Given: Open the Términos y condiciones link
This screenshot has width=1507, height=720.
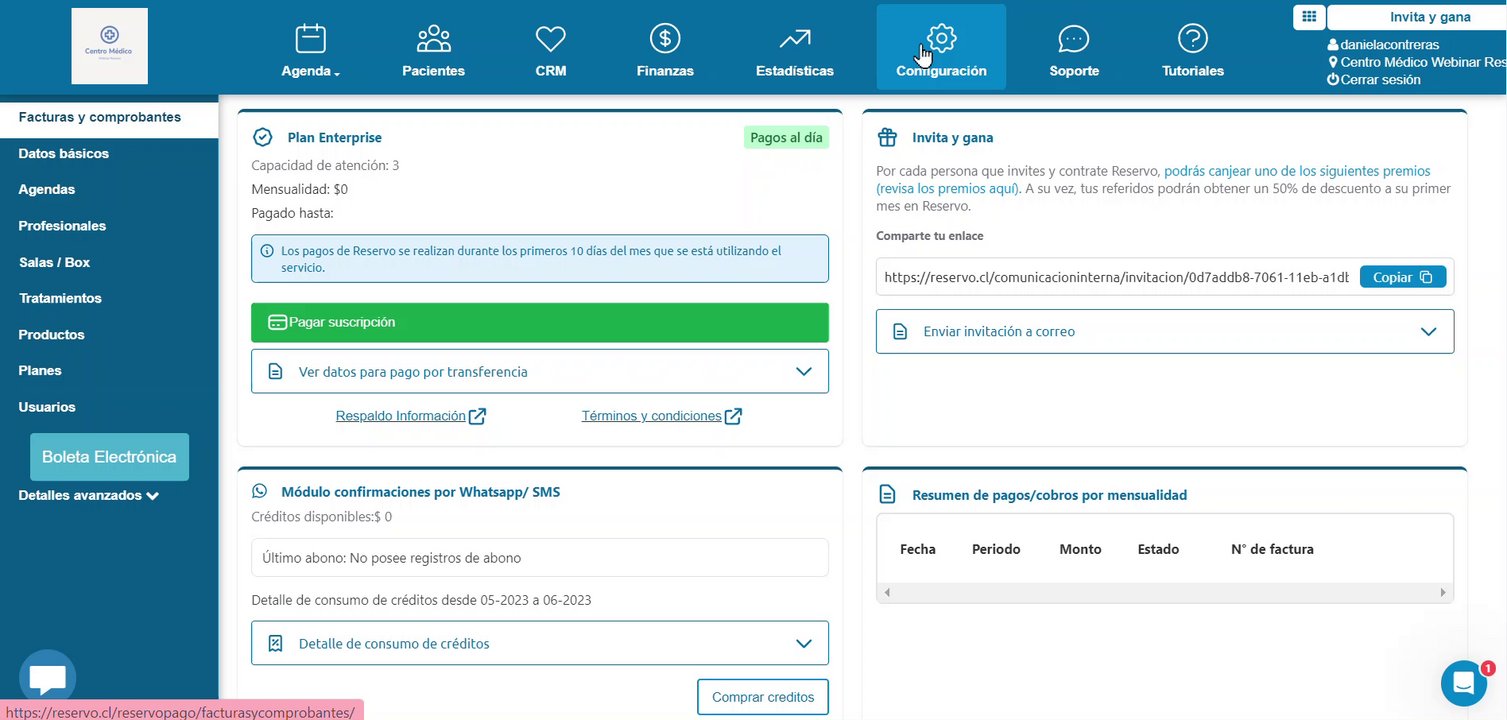Looking at the screenshot, I should click(651, 416).
